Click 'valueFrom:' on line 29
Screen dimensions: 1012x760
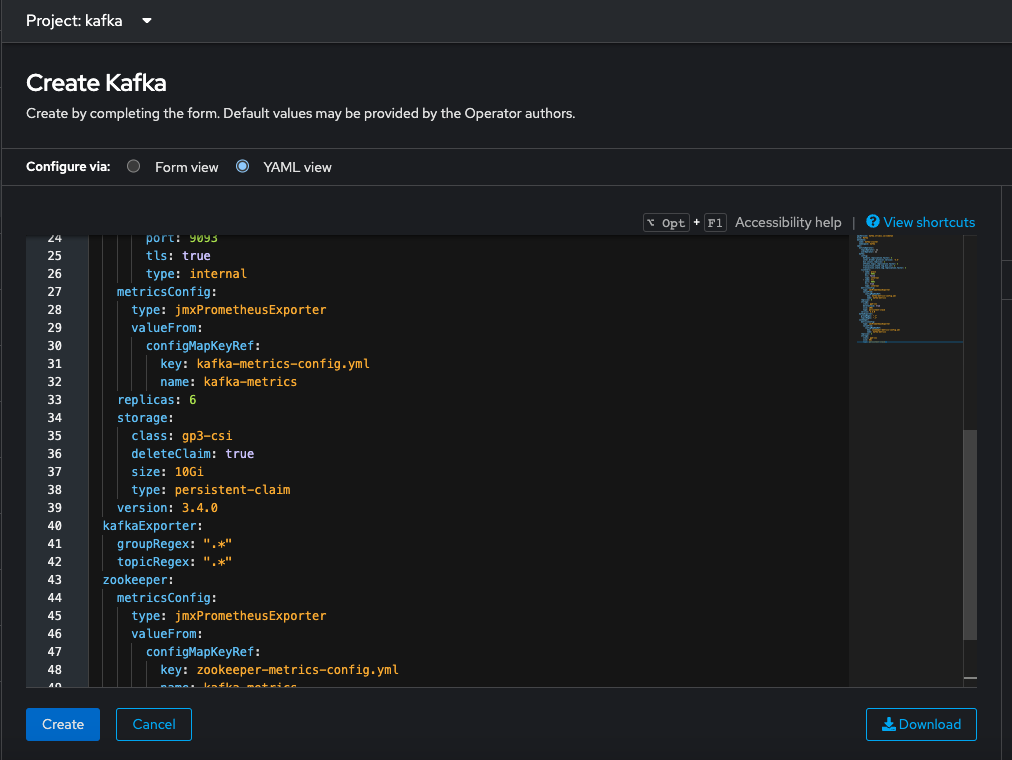(167, 328)
